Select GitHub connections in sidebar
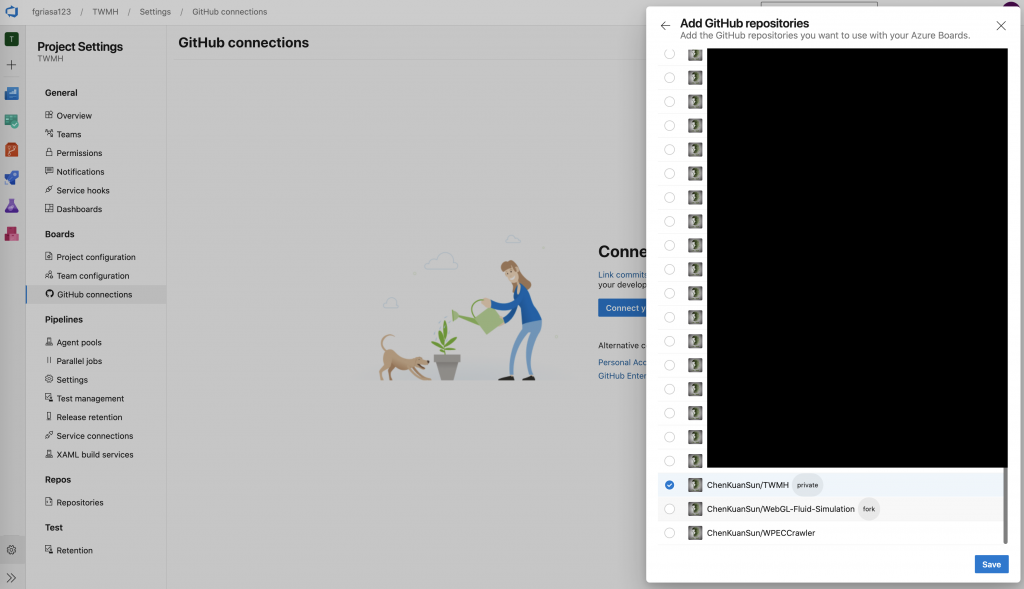 pyautogui.click(x=95, y=294)
